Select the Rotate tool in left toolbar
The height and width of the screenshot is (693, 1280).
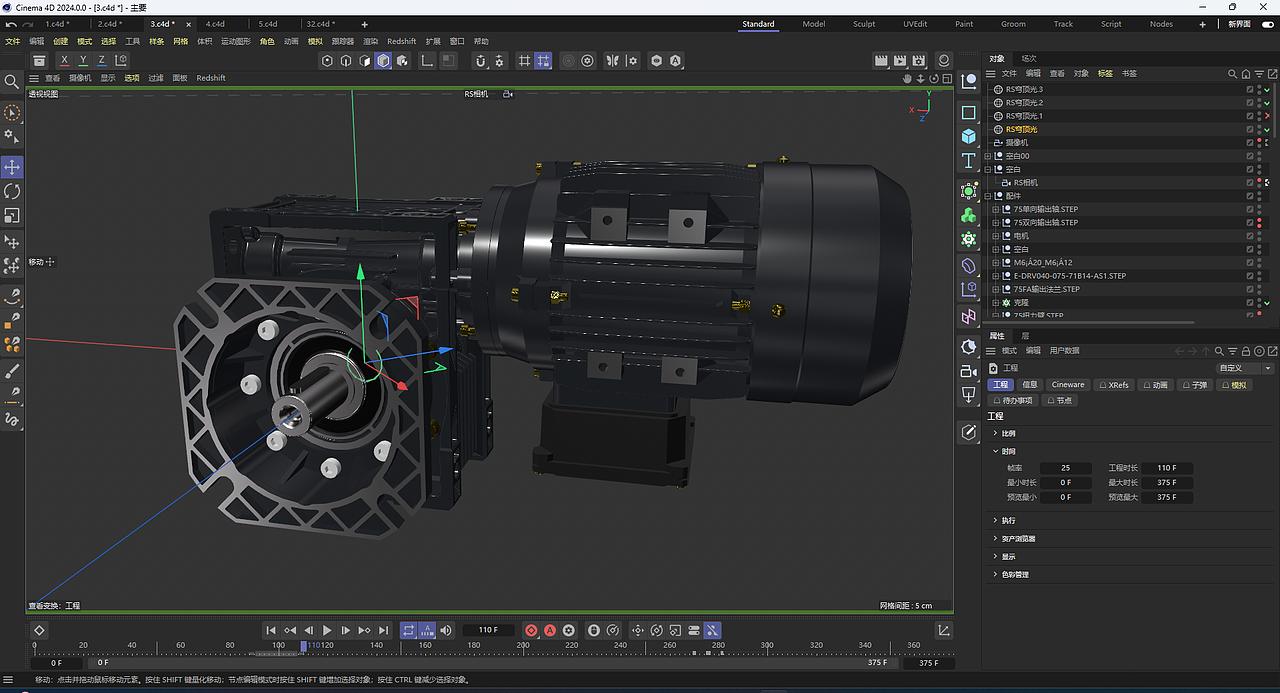[x=12, y=191]
